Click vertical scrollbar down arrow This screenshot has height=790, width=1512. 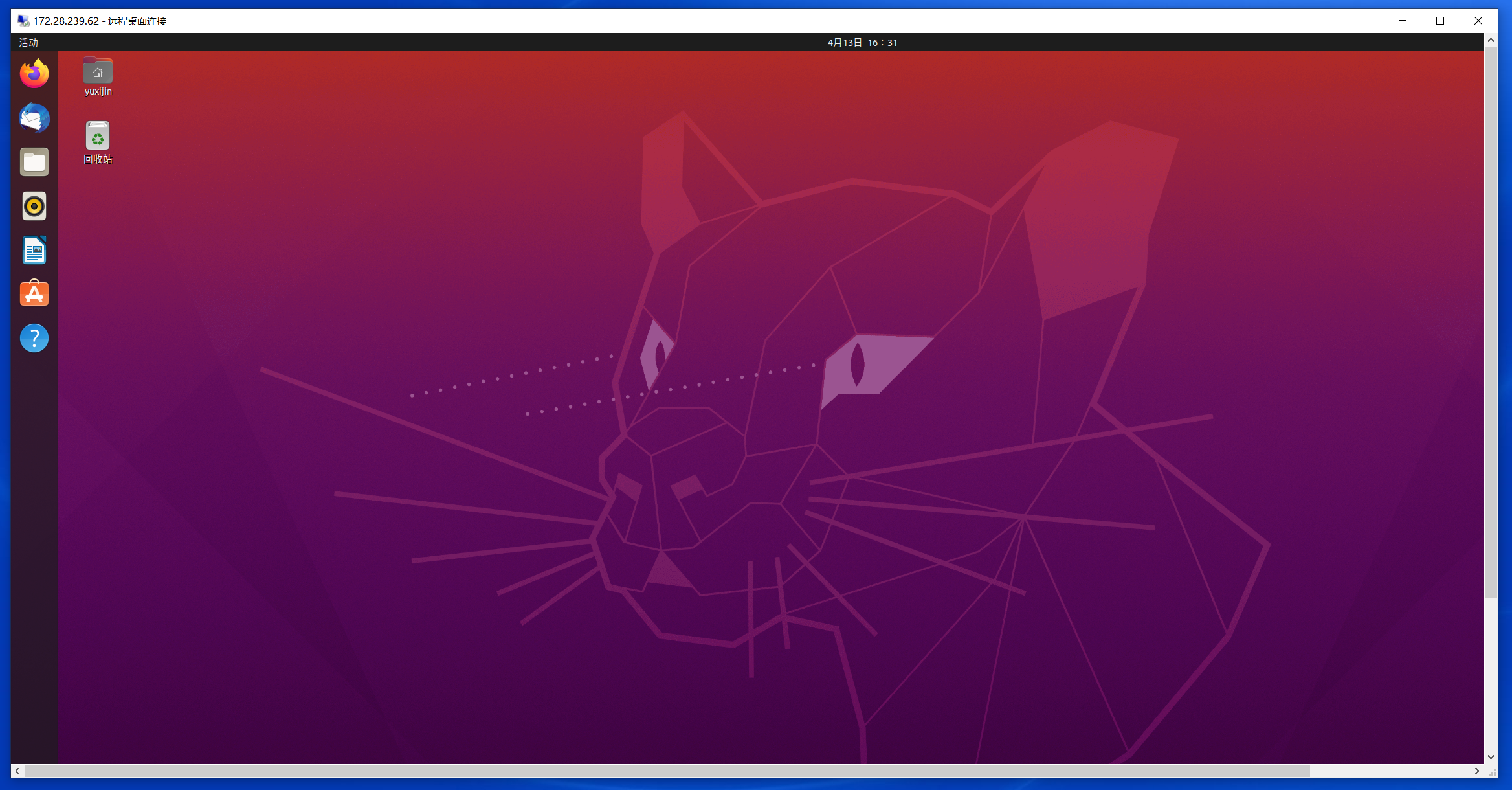pyautogui.click(x=1491, y=756)
